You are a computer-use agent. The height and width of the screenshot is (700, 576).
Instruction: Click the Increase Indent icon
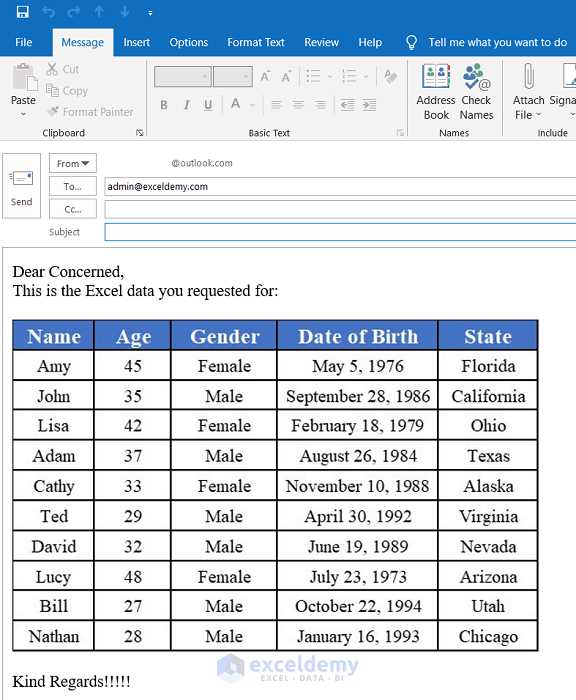coord(369,105)
